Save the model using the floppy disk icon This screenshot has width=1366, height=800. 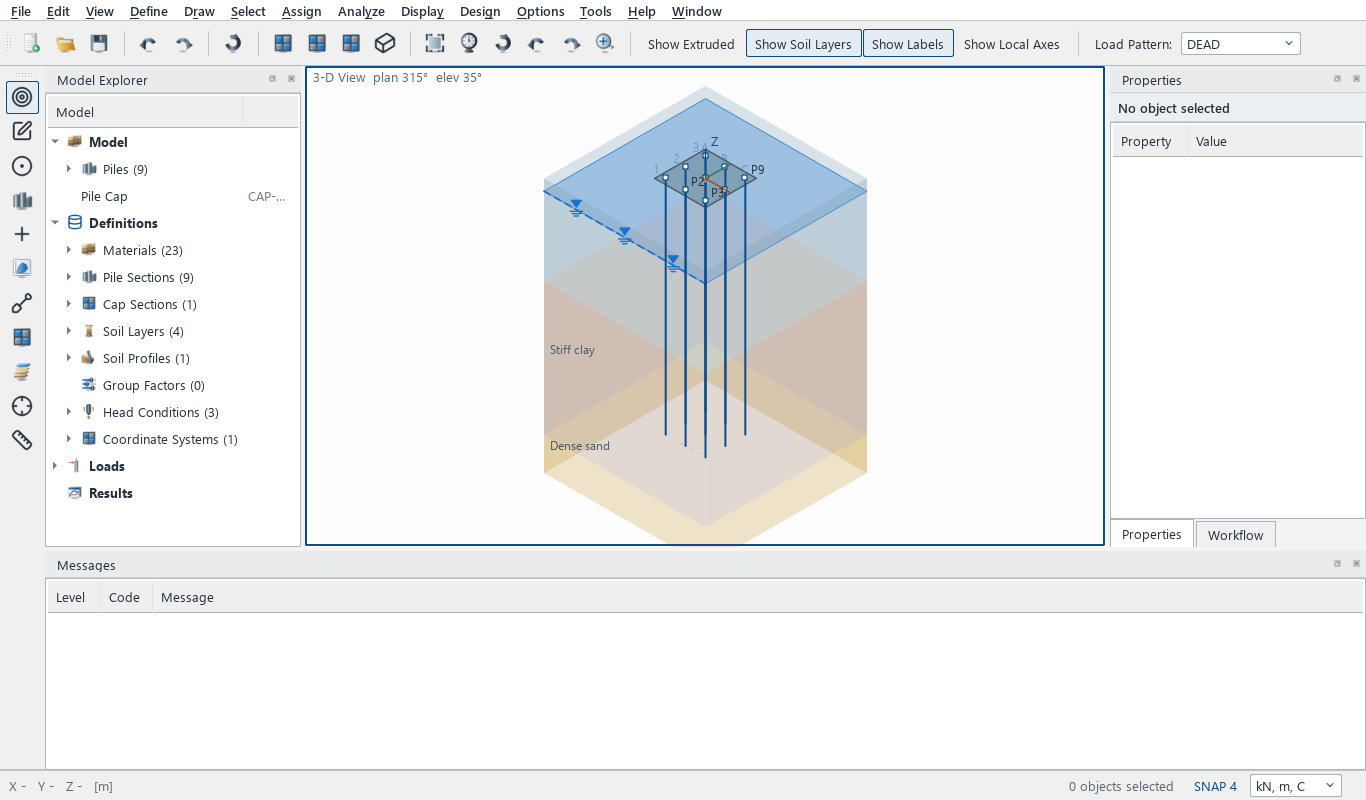(99, 44)
